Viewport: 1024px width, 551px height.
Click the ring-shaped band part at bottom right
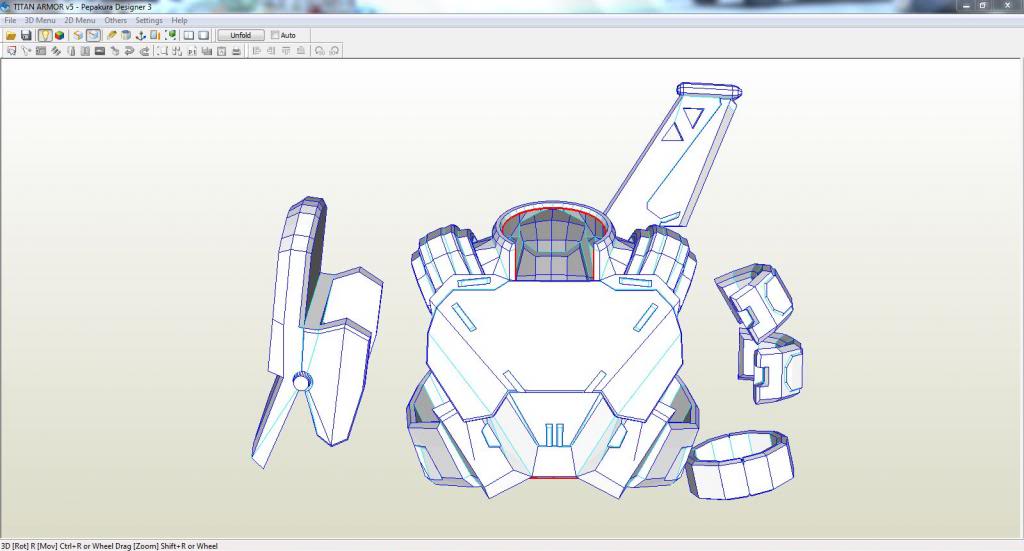[740, 465]
